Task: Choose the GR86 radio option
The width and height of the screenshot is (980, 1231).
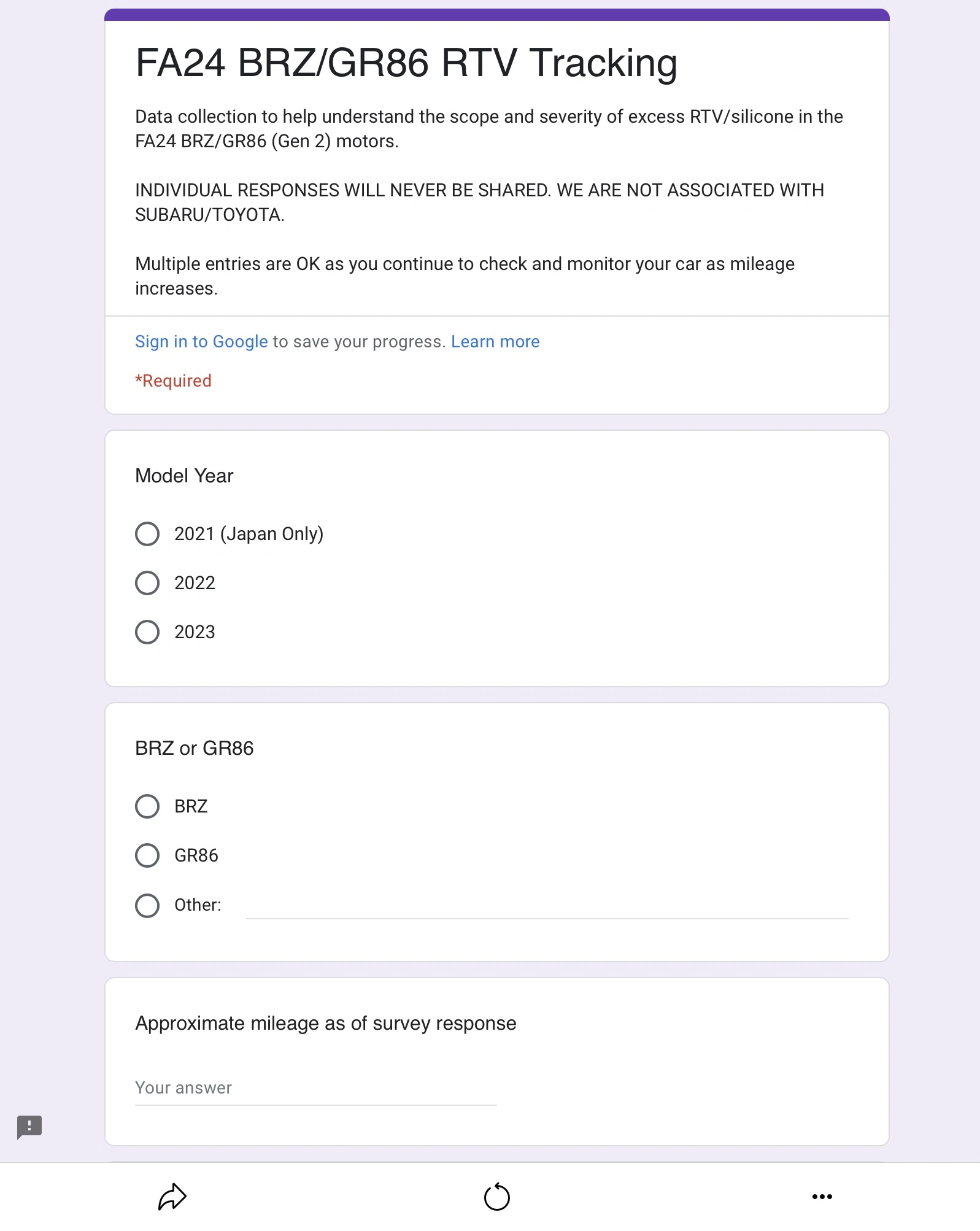Action: click(x=147, y=855)
